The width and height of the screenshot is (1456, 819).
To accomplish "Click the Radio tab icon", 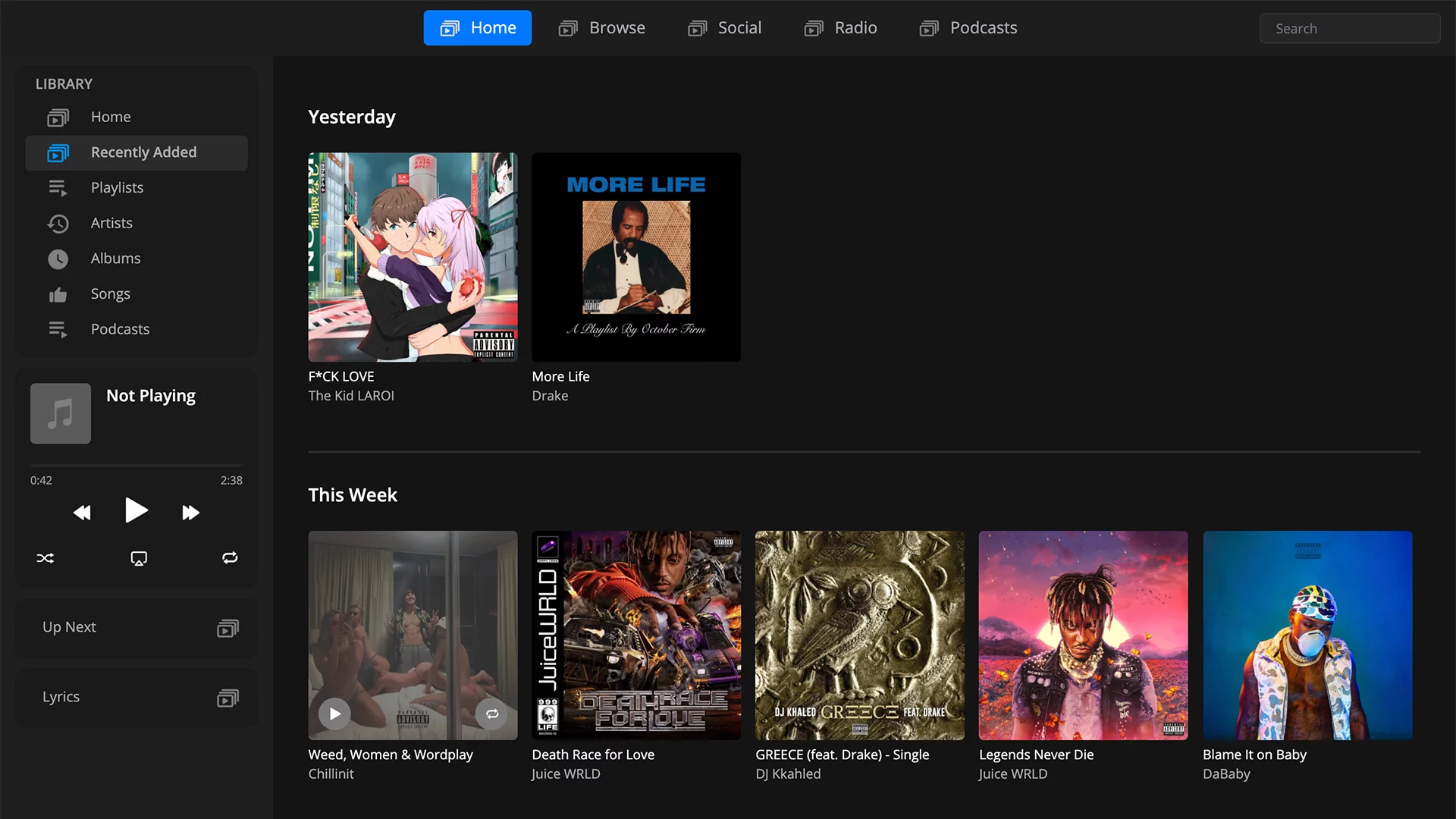I will click(814, 29).
